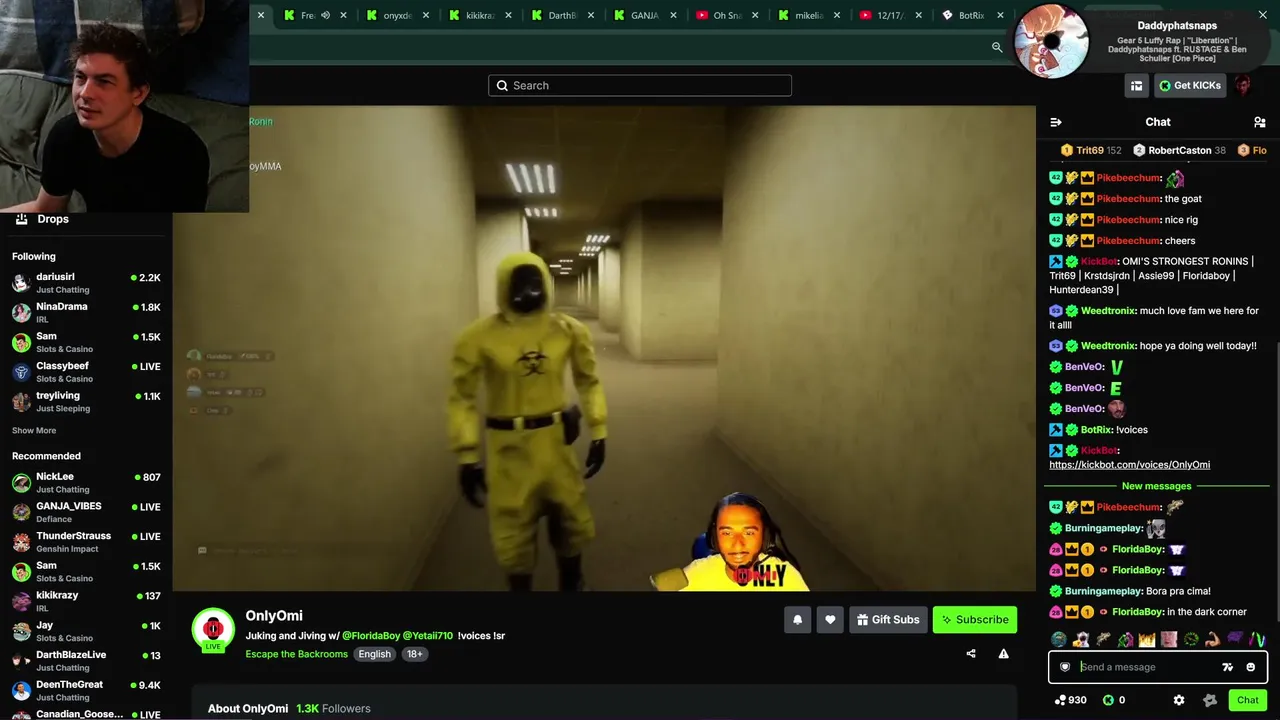Click the browser zoom magnifier icon
The width and height of the screenshot is (1280, 720).
click(x=997, y=47)
